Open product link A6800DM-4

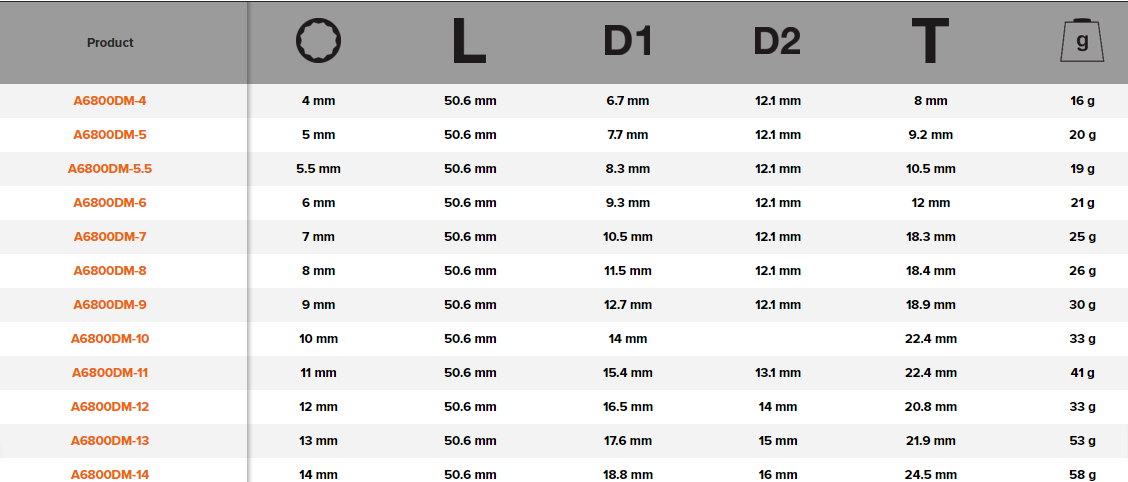(110, 101)
